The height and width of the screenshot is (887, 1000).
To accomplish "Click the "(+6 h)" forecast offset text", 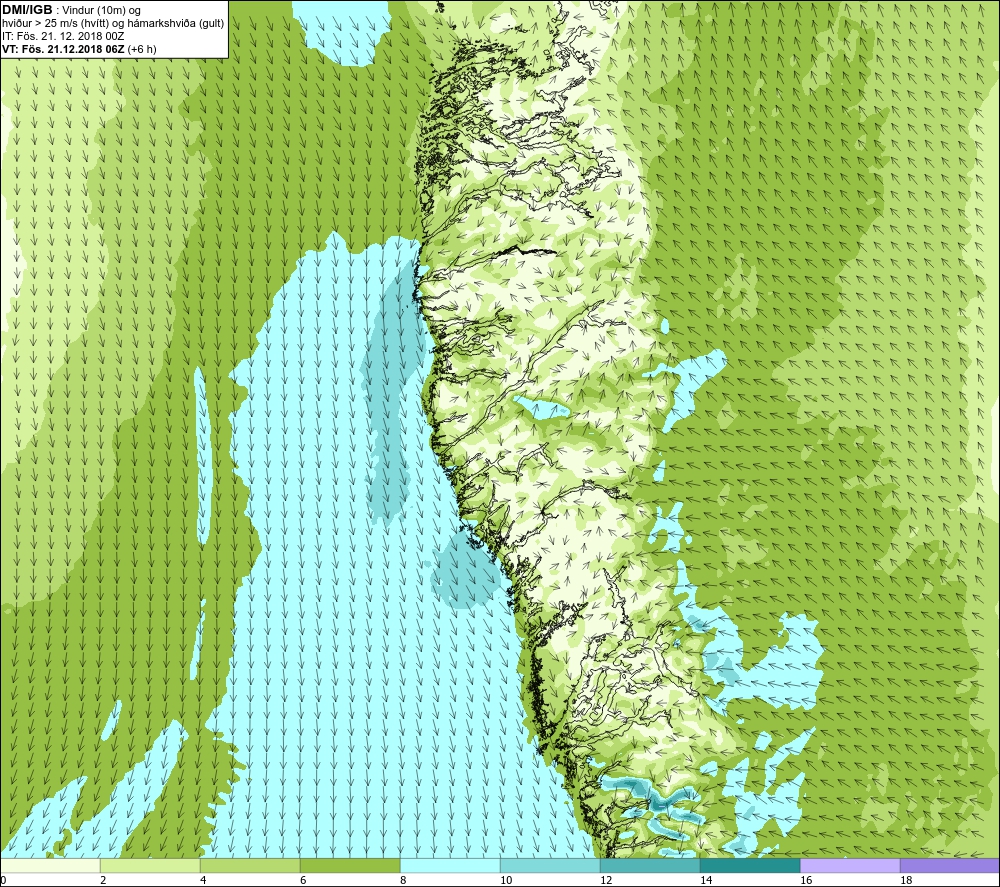I will pyautogui.click(x=142, y=49).
